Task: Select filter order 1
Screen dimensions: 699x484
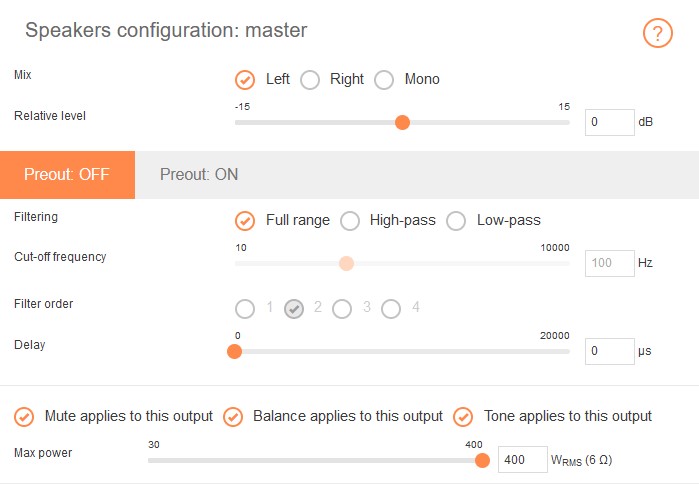Action: click(x=245, y=308)
